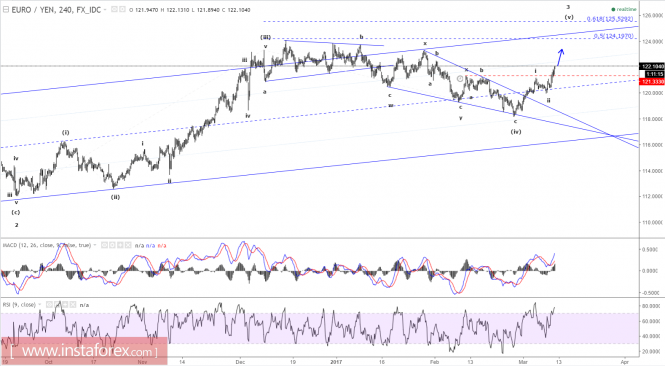Screen dimensions: 665x366
Task: Hide the MACD indicator with eye icon
Action: [x=104, y=245]
